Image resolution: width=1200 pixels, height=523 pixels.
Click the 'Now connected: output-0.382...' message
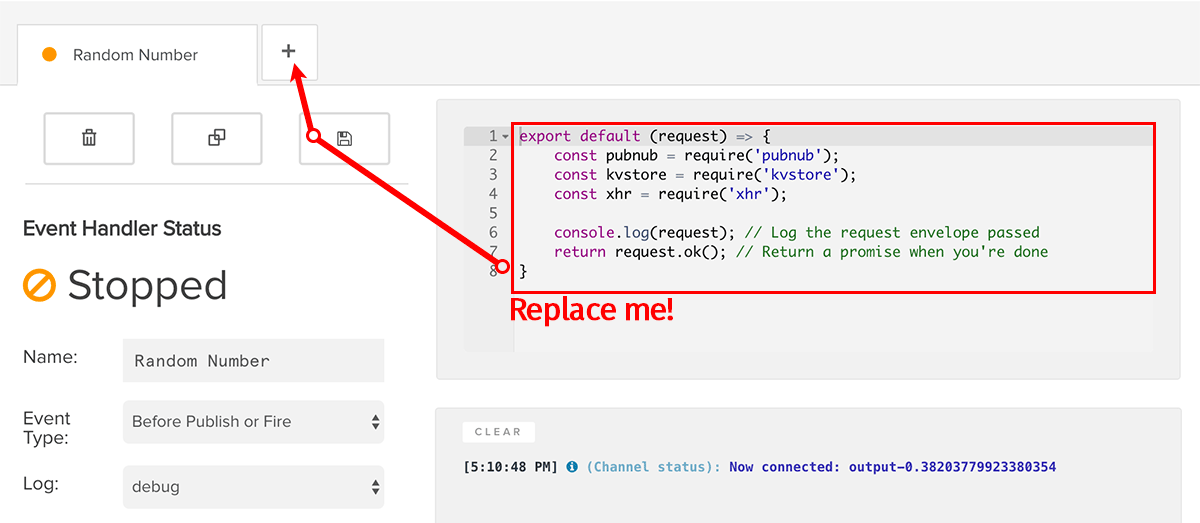coord(892,467)
